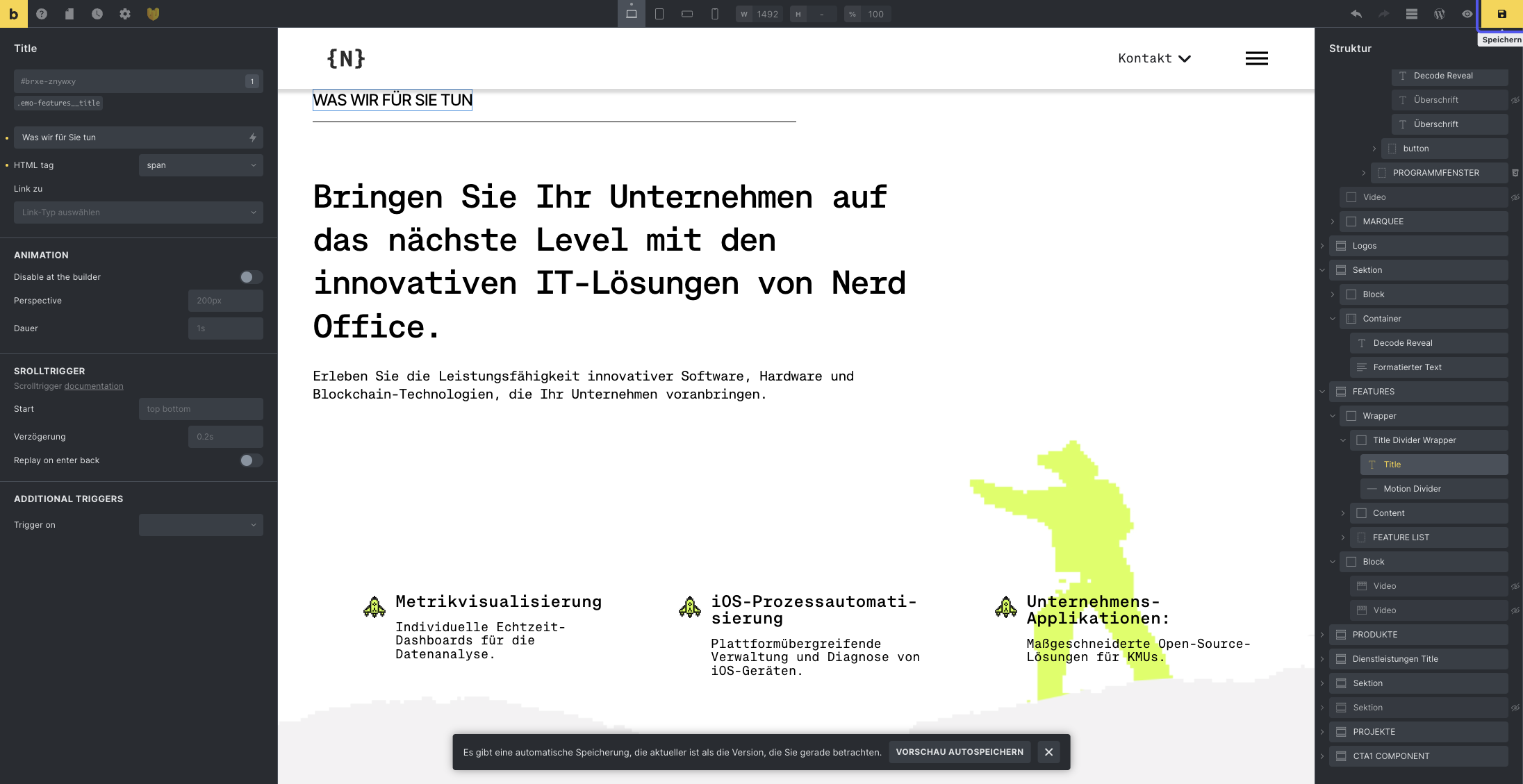Toggle visibility of second Video in Block
This screenshot has height=784, width=1523.
point(1515,610)
